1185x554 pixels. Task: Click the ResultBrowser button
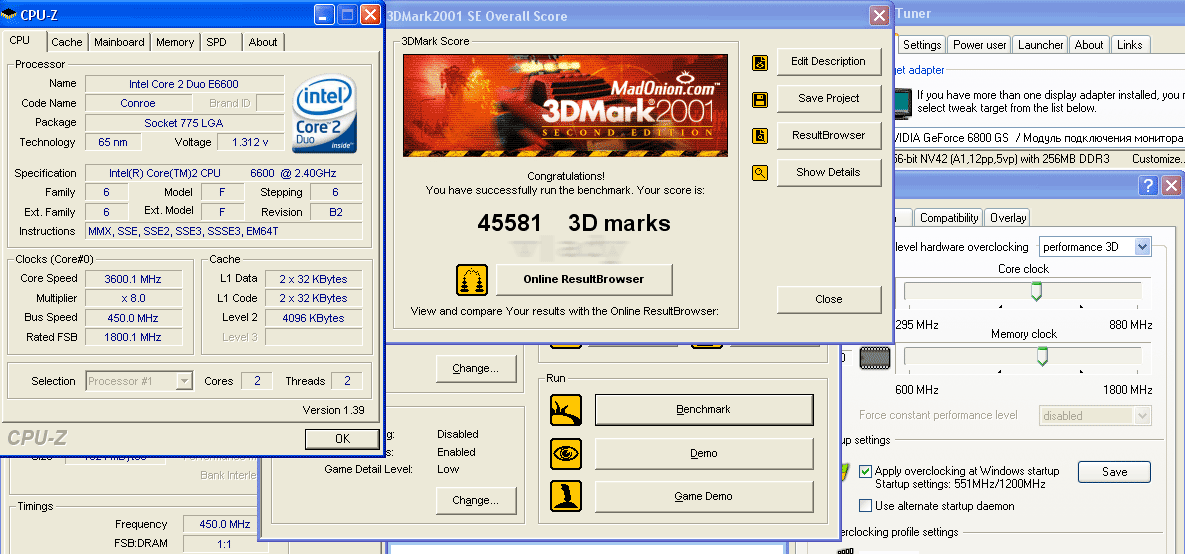[x=828, y=135]
